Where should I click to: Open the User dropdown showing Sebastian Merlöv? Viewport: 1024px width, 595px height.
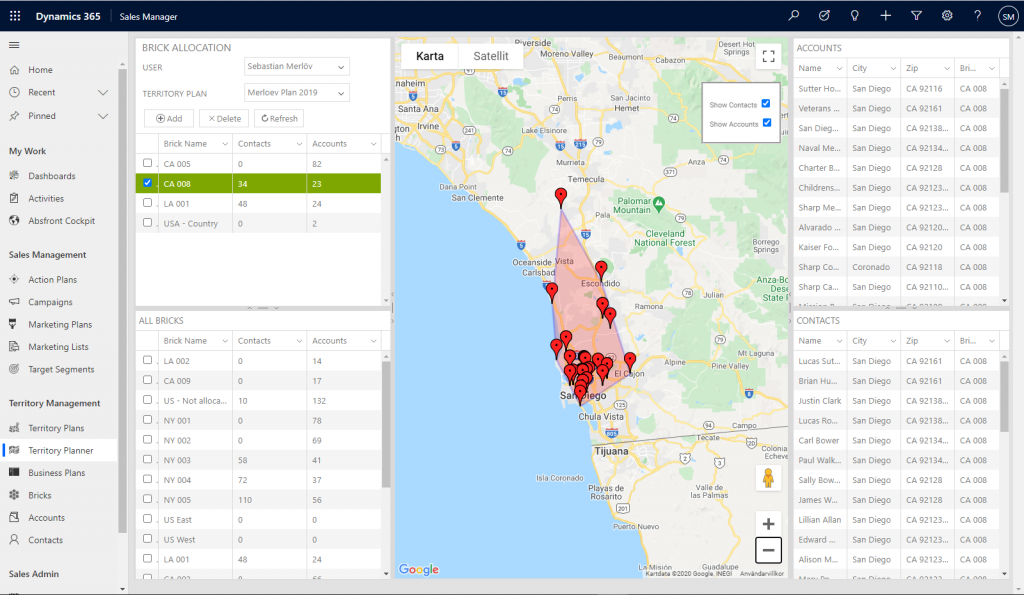(x=297, y=67)
